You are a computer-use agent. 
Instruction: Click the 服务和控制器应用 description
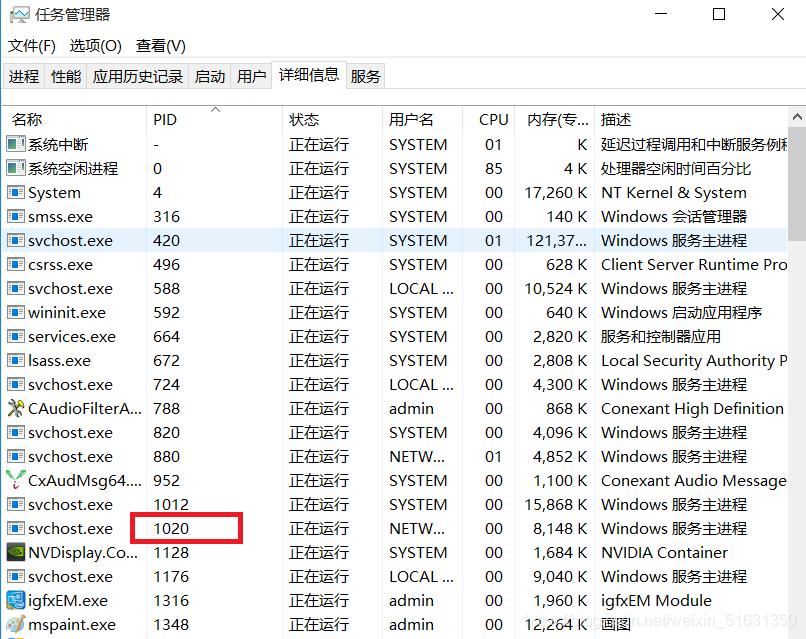661,336
